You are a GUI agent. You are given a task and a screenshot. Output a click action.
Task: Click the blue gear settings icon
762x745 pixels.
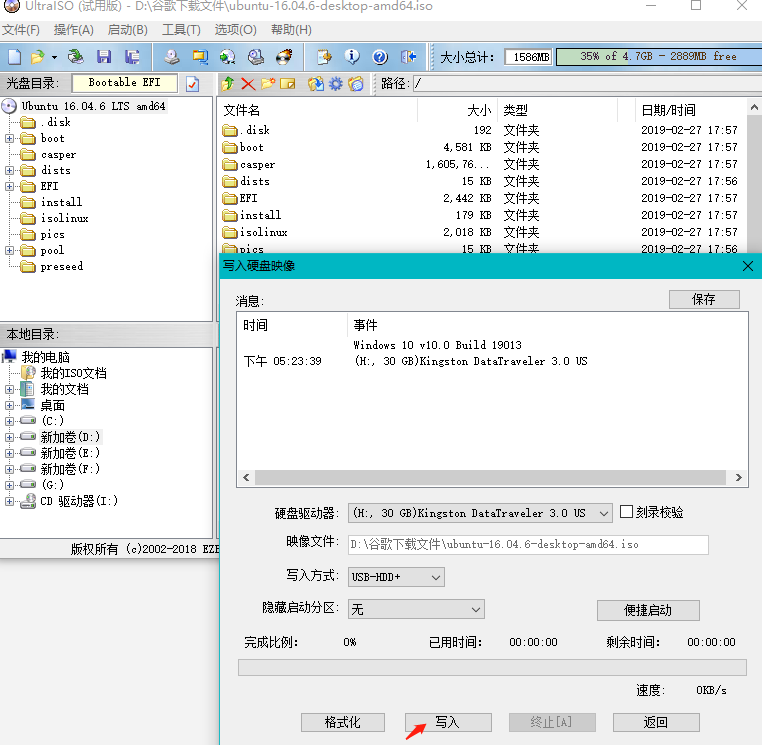tap(336, 84)
